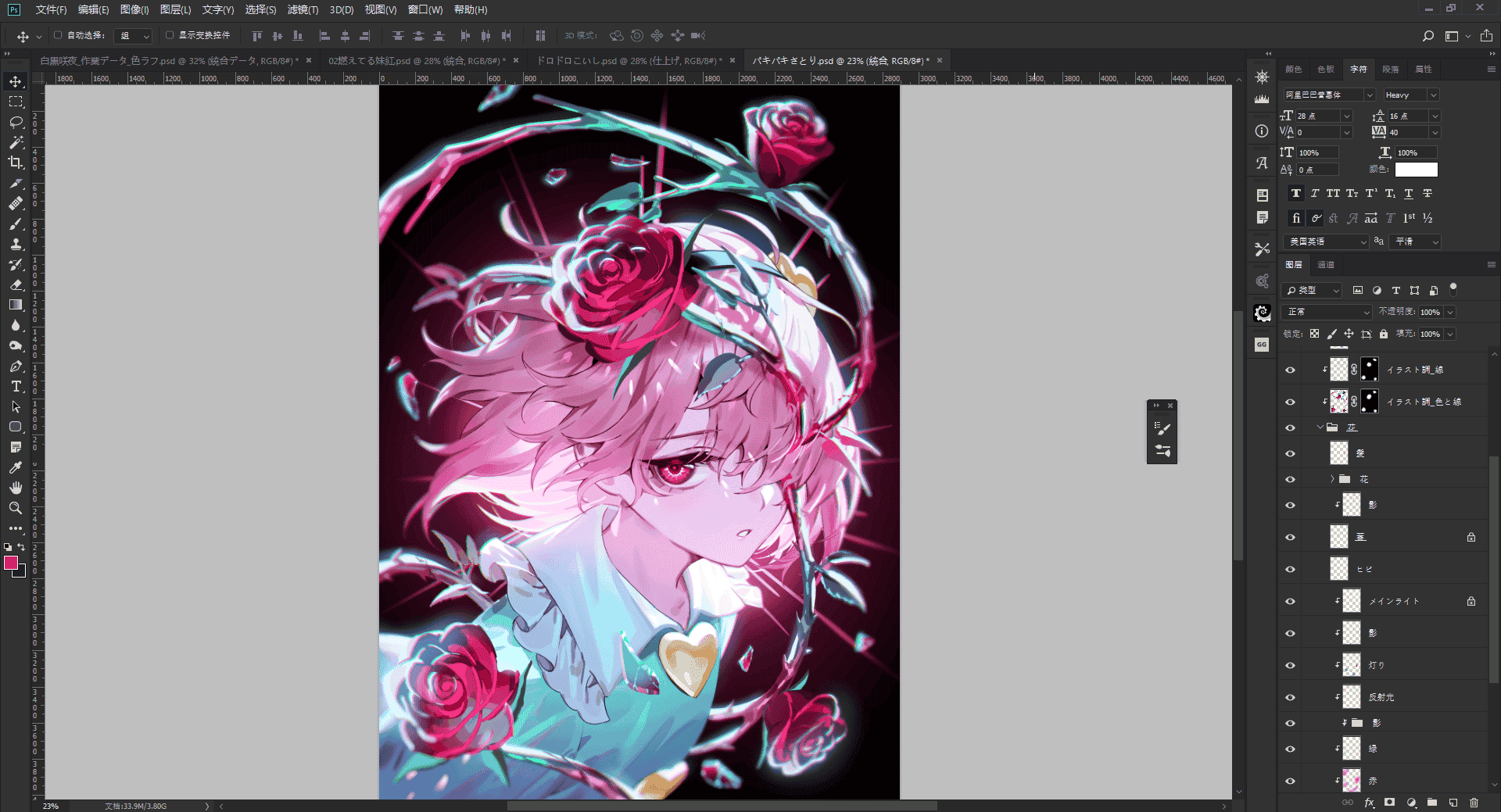
Task: Select the Move tool
Action: point(16,81)
